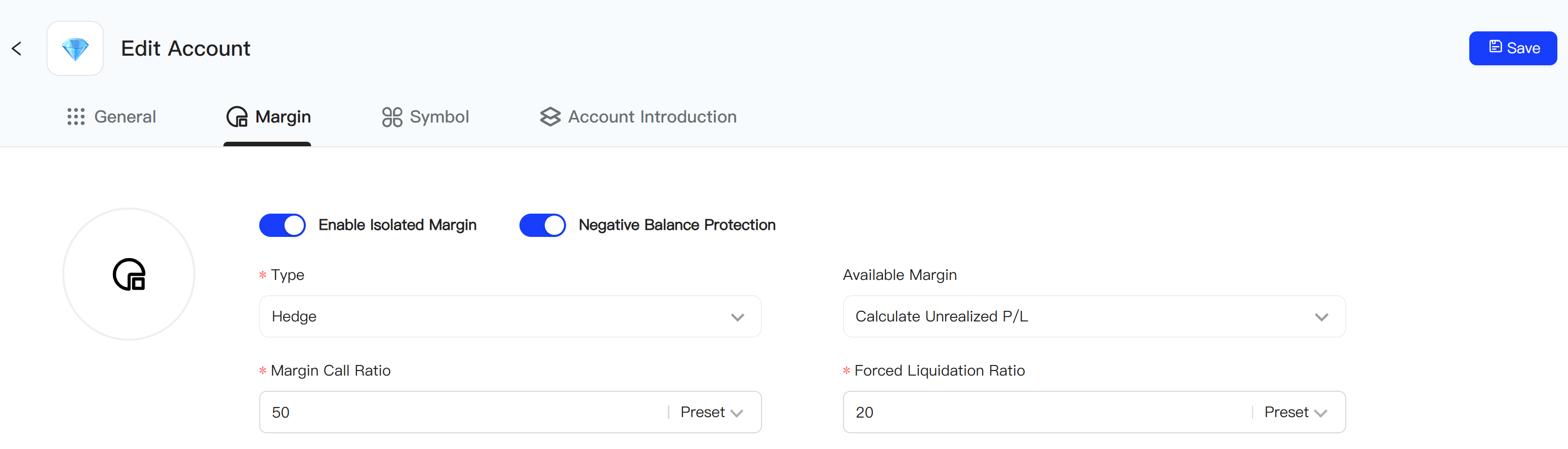1568x449 pixels.
Task: Click the Save button
Action: tap(1513, 48)
